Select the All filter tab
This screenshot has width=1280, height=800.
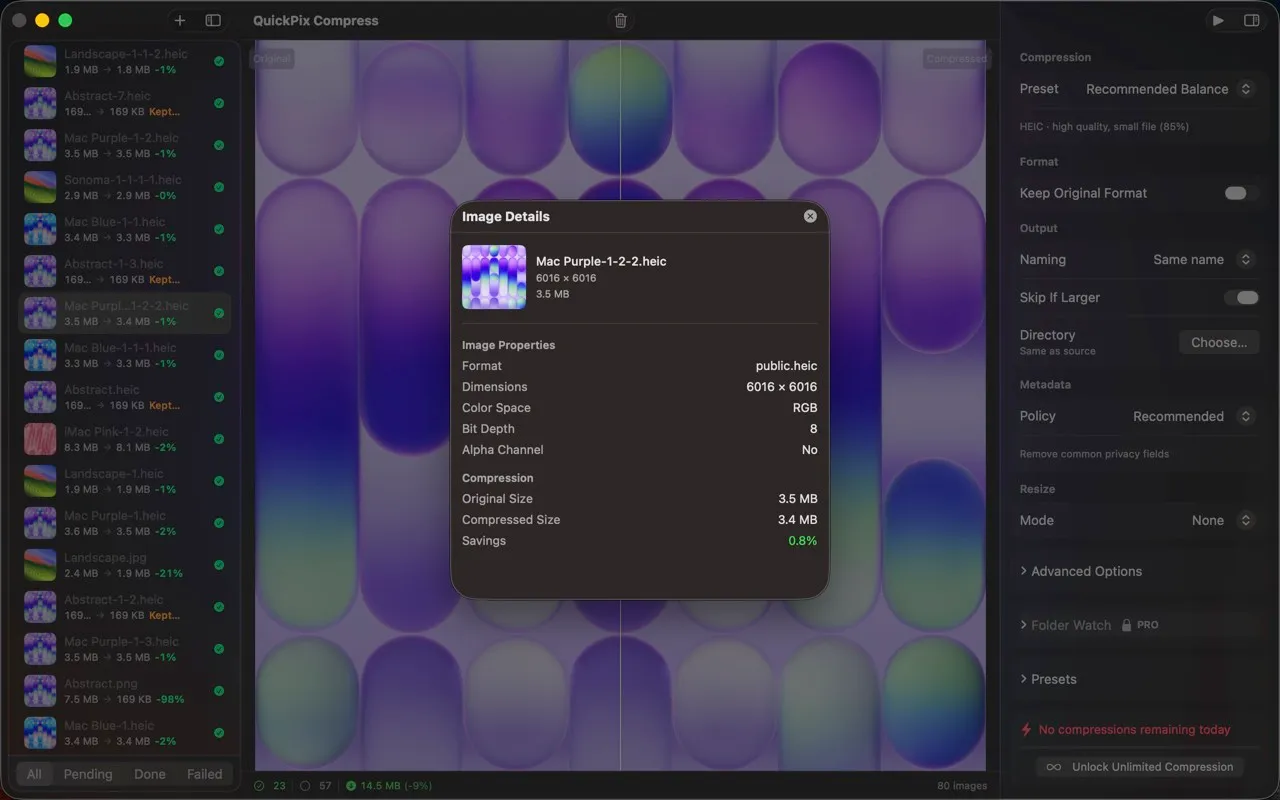point(35,774)
